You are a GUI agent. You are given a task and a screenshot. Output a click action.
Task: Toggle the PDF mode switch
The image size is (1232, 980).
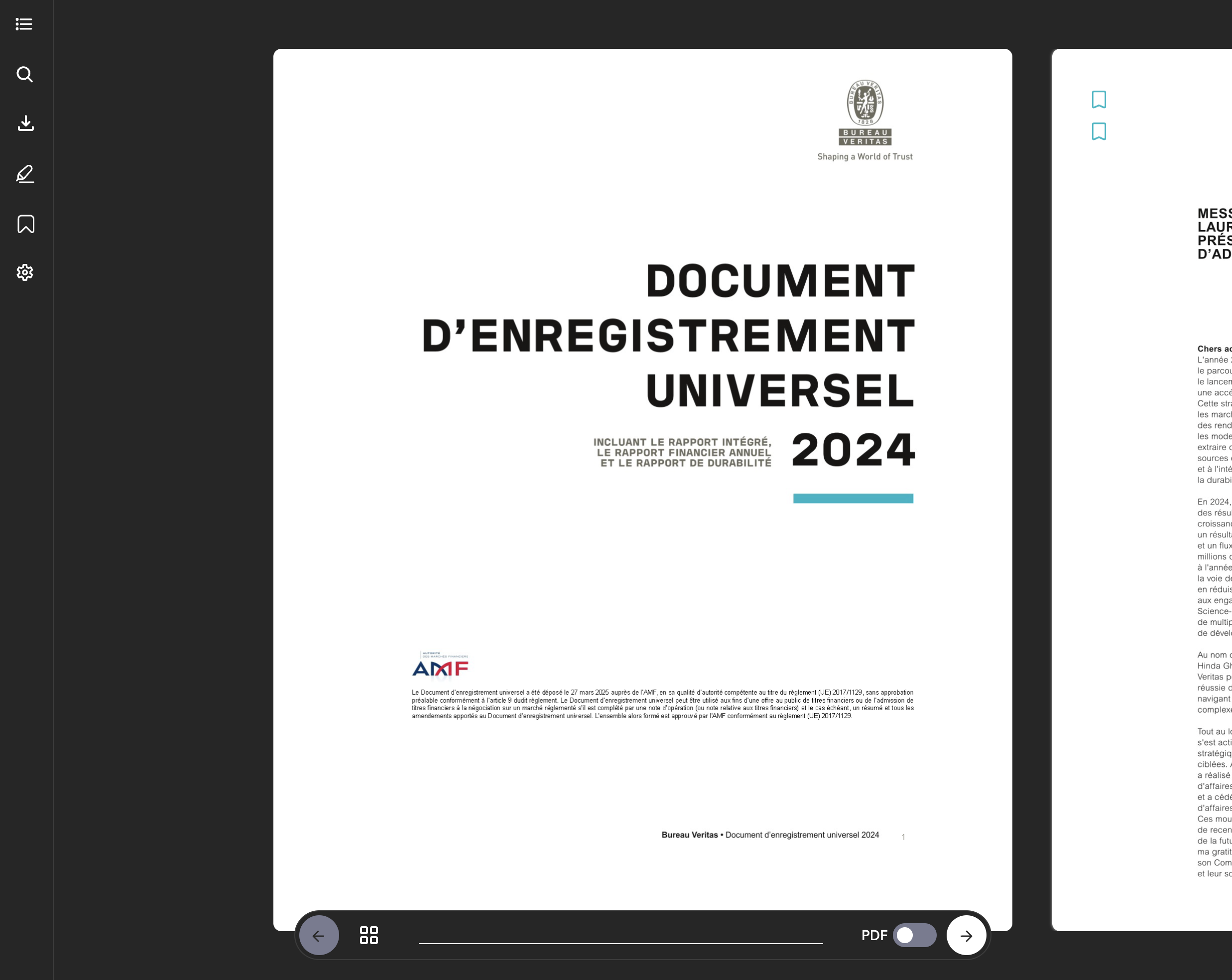pos(914,935)
